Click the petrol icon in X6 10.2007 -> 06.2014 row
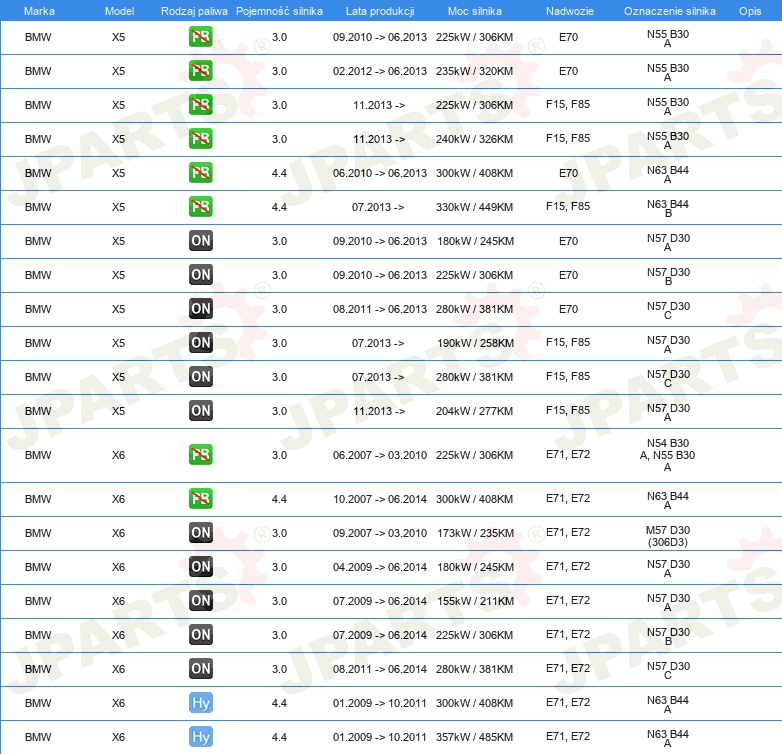 [200, 498]
